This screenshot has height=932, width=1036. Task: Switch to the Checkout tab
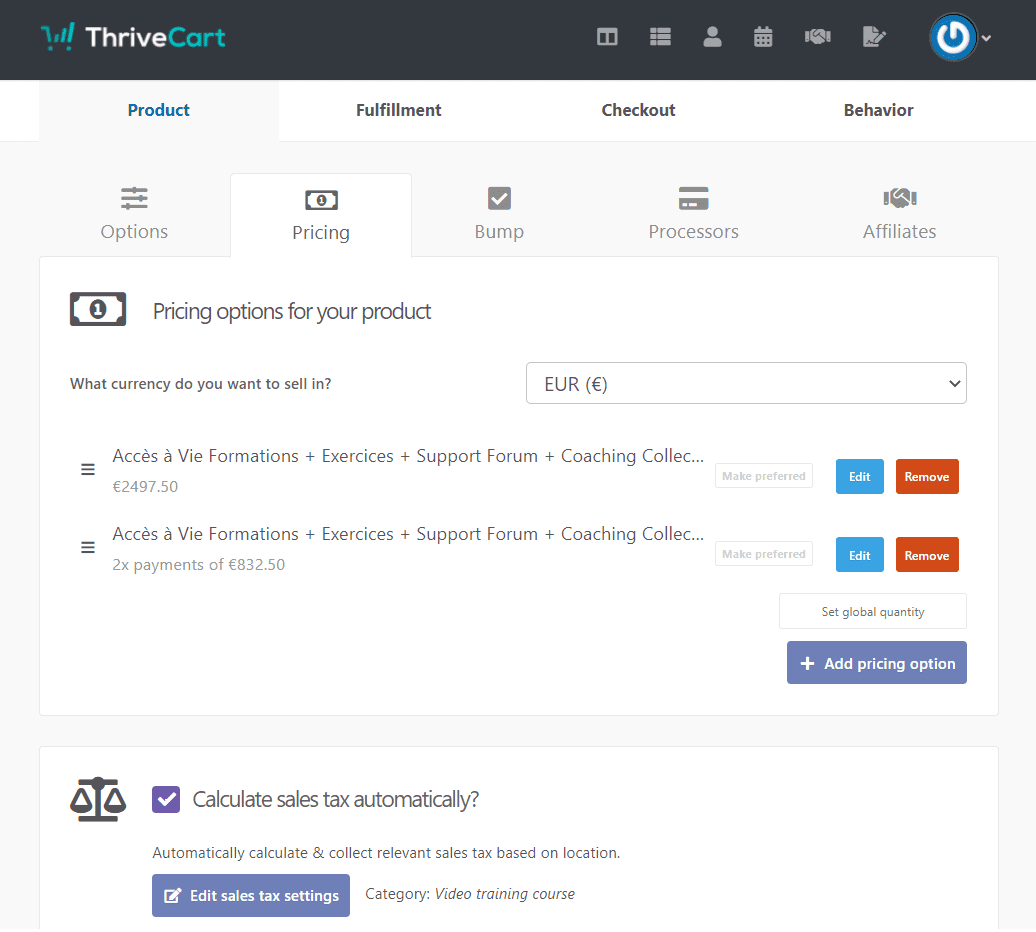coord(638,110)
